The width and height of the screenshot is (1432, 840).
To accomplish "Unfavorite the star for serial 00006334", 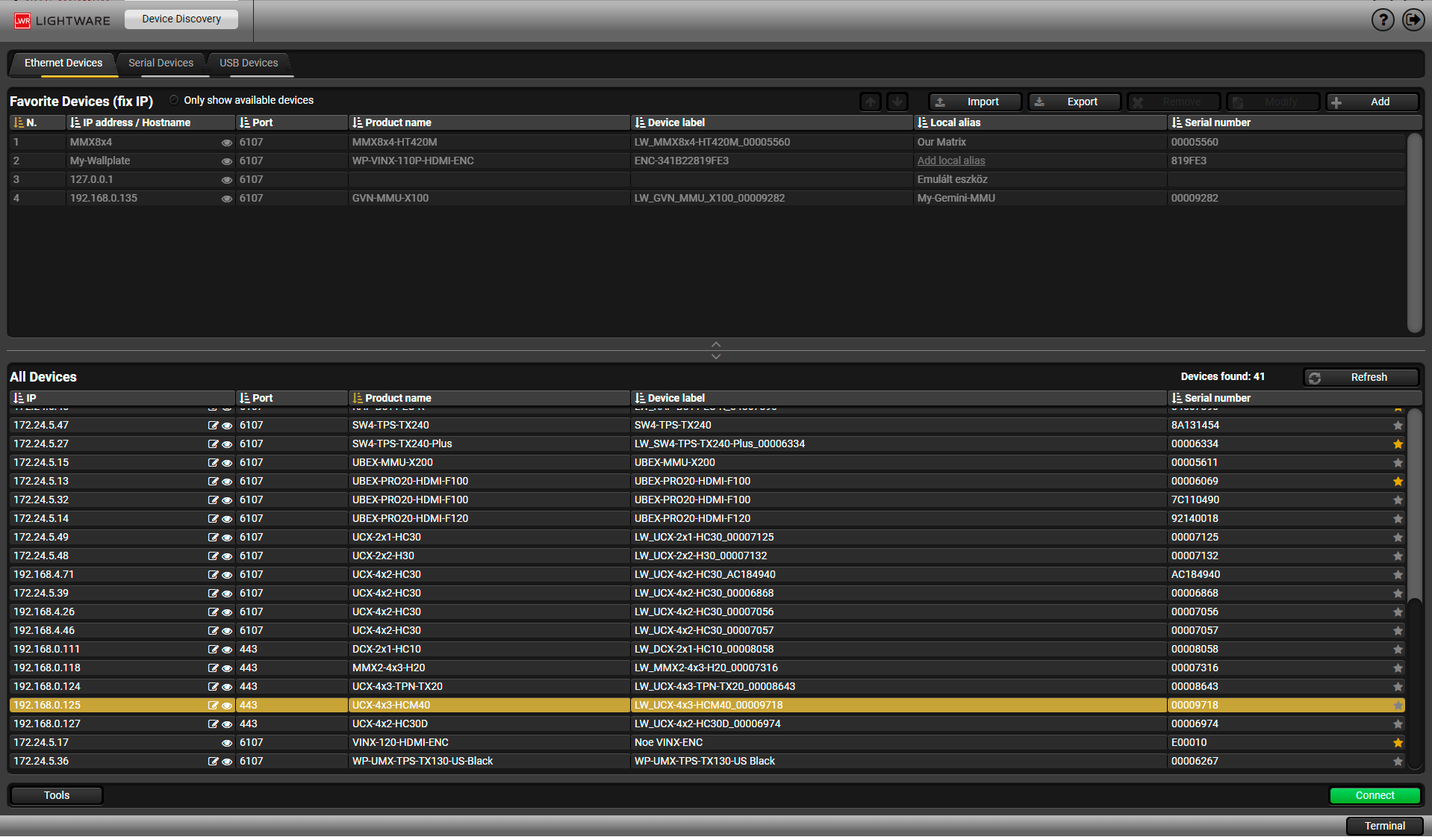I will click(1397, 444).
